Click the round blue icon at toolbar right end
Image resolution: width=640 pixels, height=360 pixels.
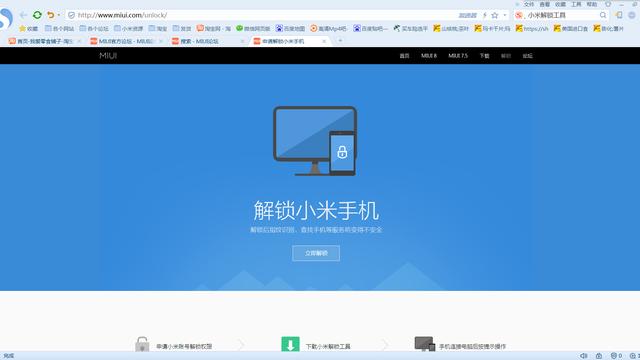click(x=632, y=15)
